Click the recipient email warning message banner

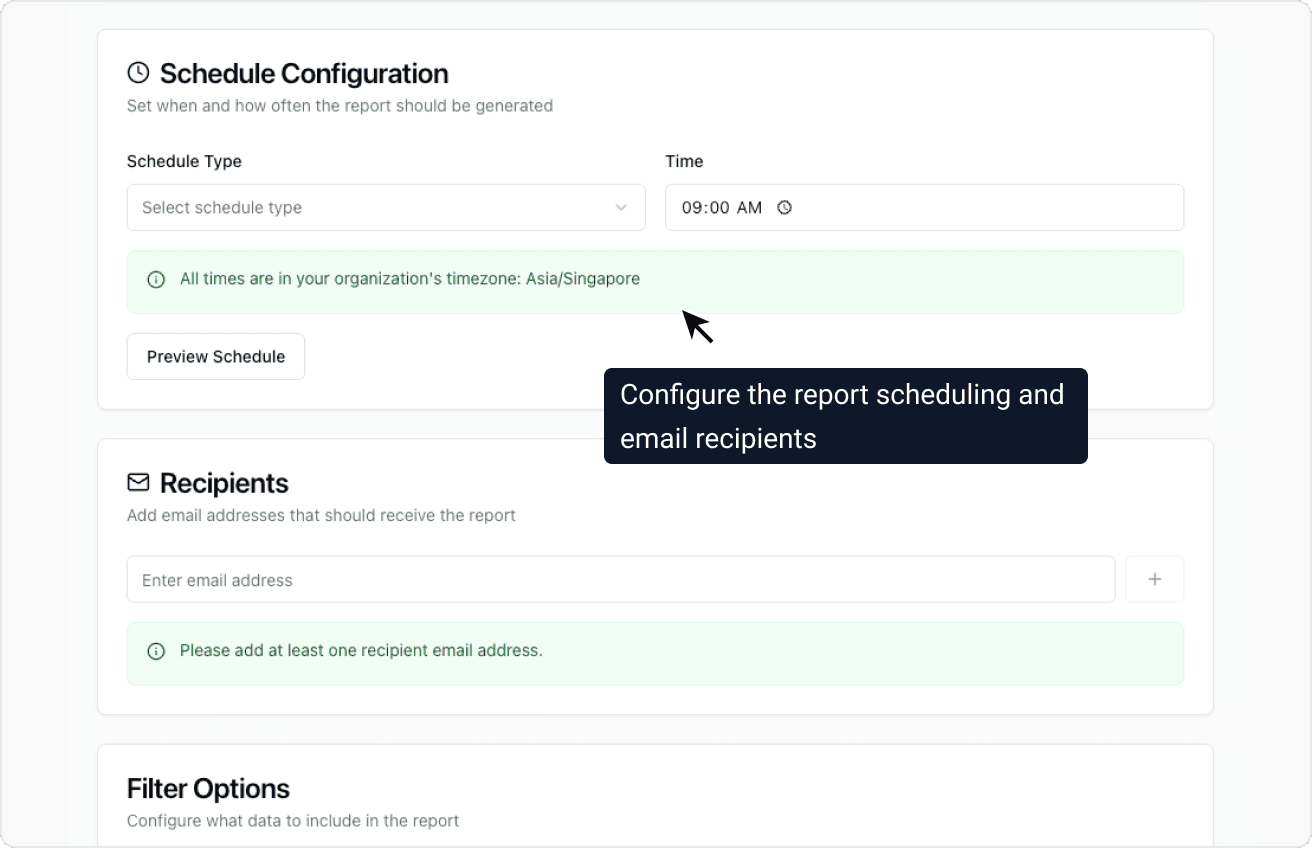tap(655, 652)
